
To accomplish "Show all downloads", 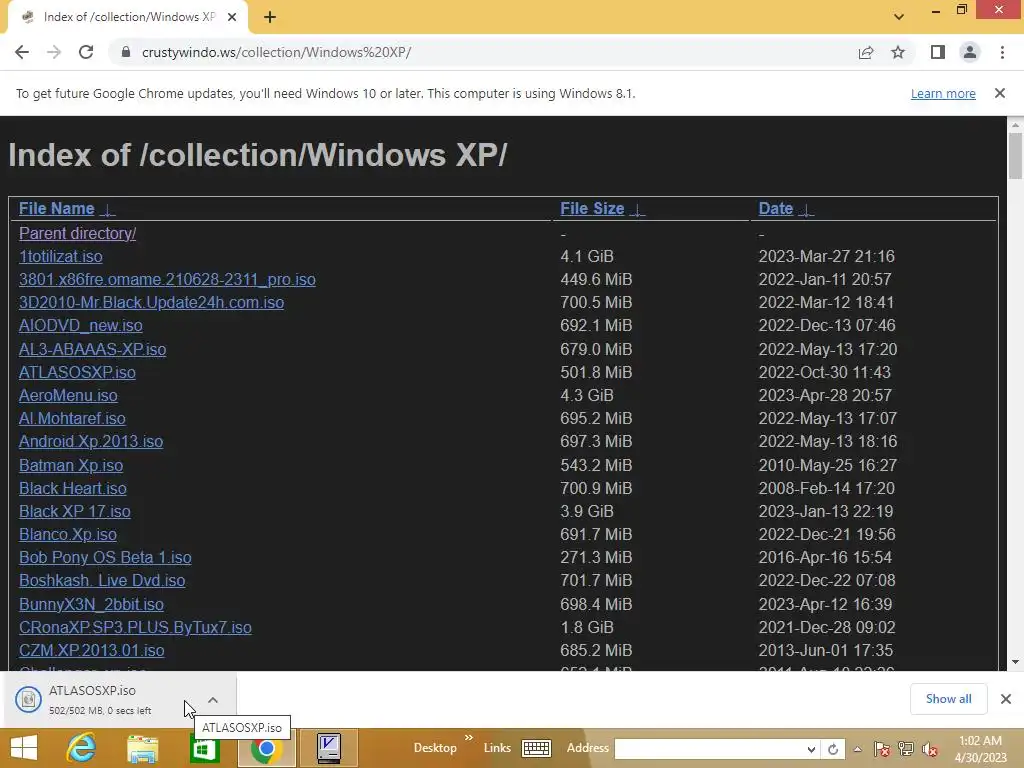I will pos(948,699).
